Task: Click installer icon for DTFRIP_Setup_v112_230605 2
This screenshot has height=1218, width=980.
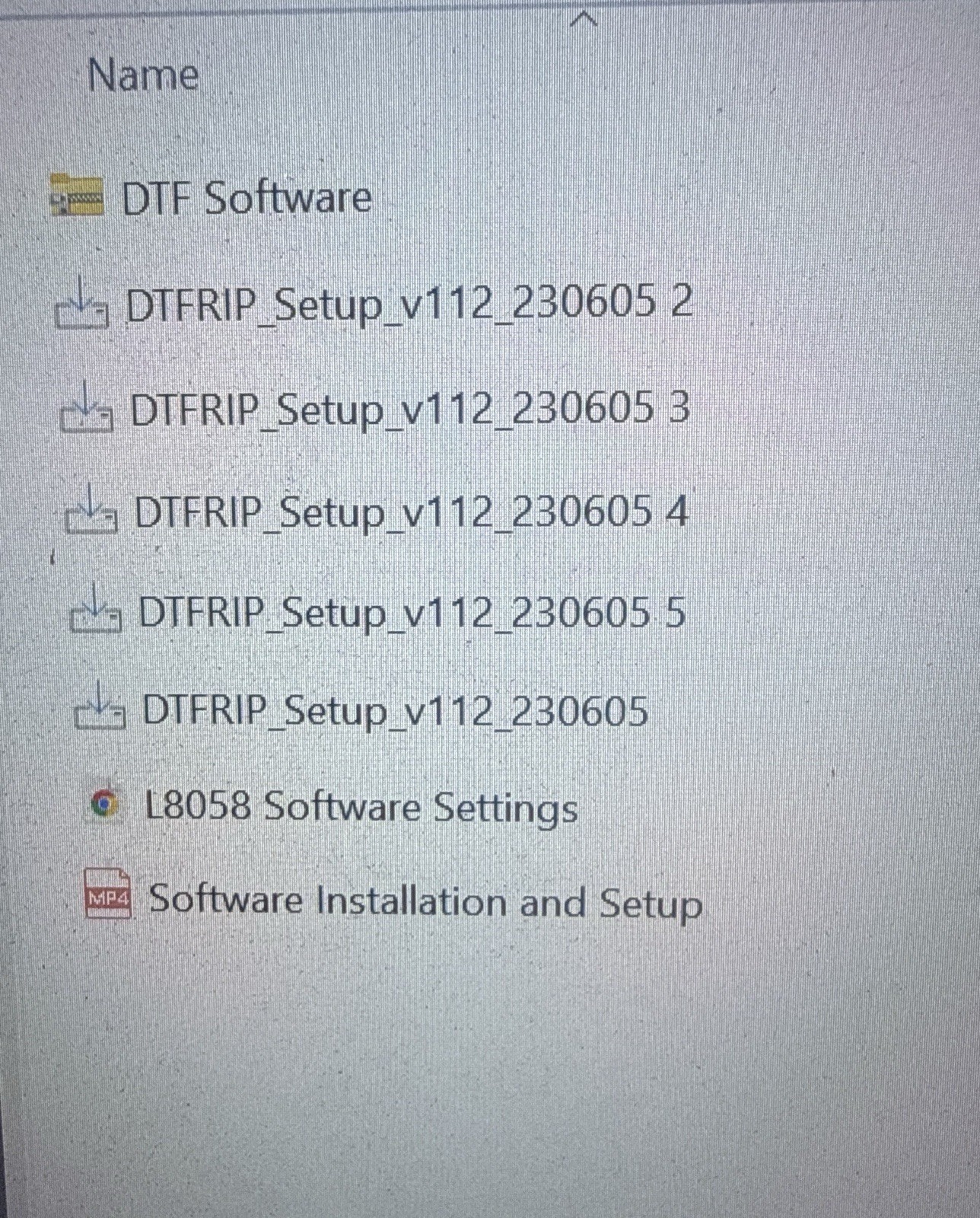Action: 81,303
